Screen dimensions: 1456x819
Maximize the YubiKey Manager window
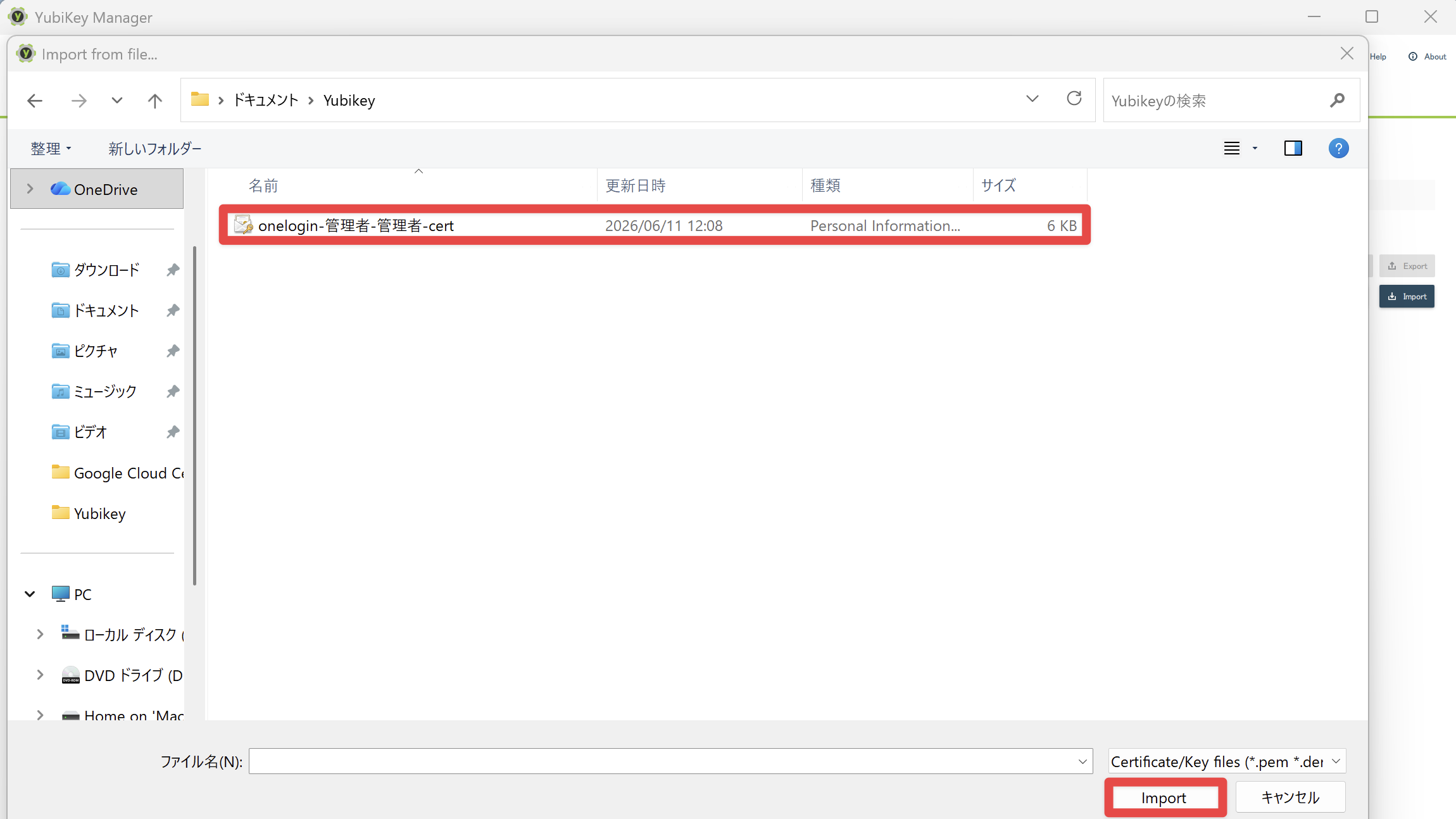(1372, 16)
